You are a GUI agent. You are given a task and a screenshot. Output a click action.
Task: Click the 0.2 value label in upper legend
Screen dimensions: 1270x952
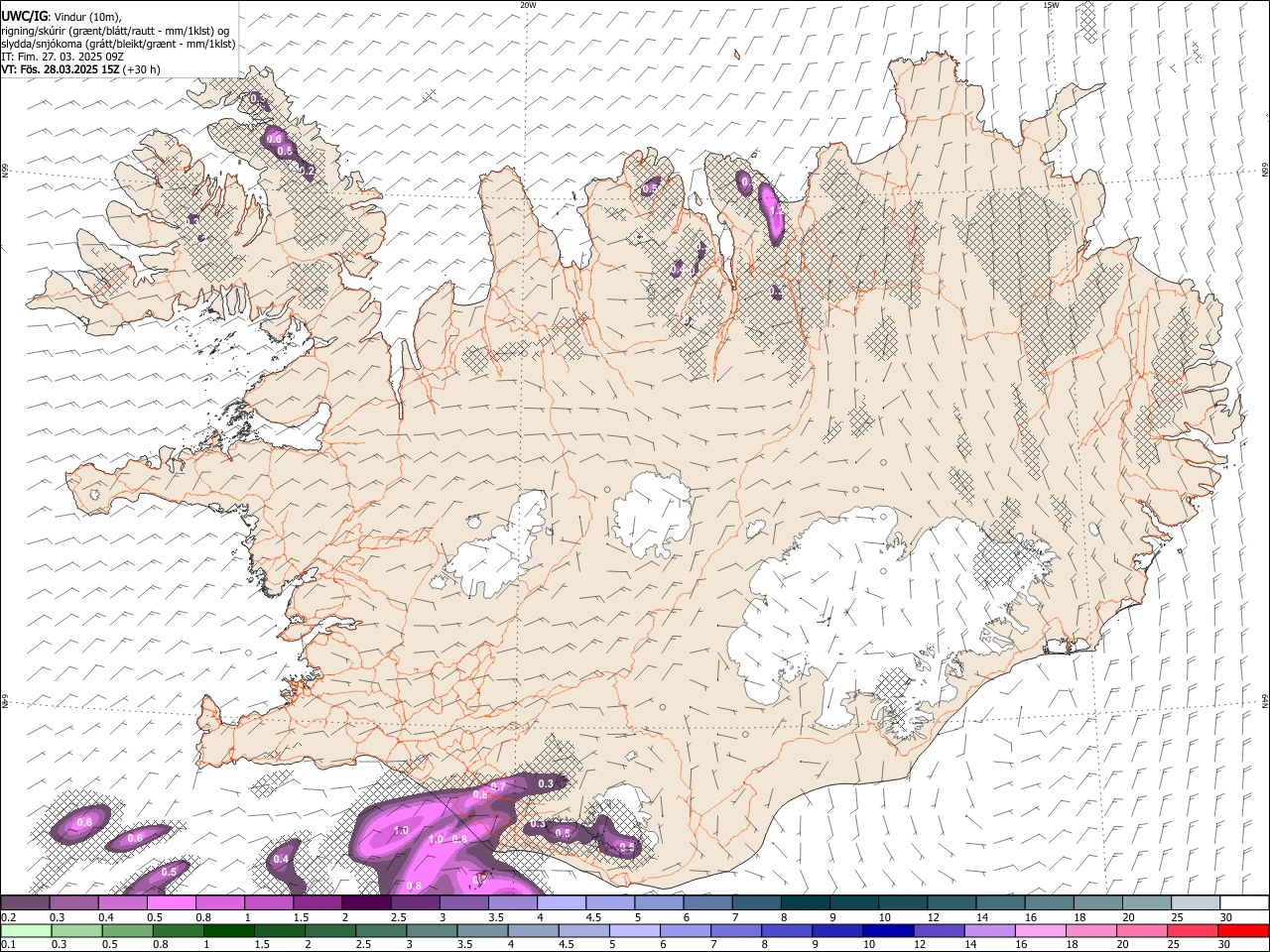[x=8, y=917]
